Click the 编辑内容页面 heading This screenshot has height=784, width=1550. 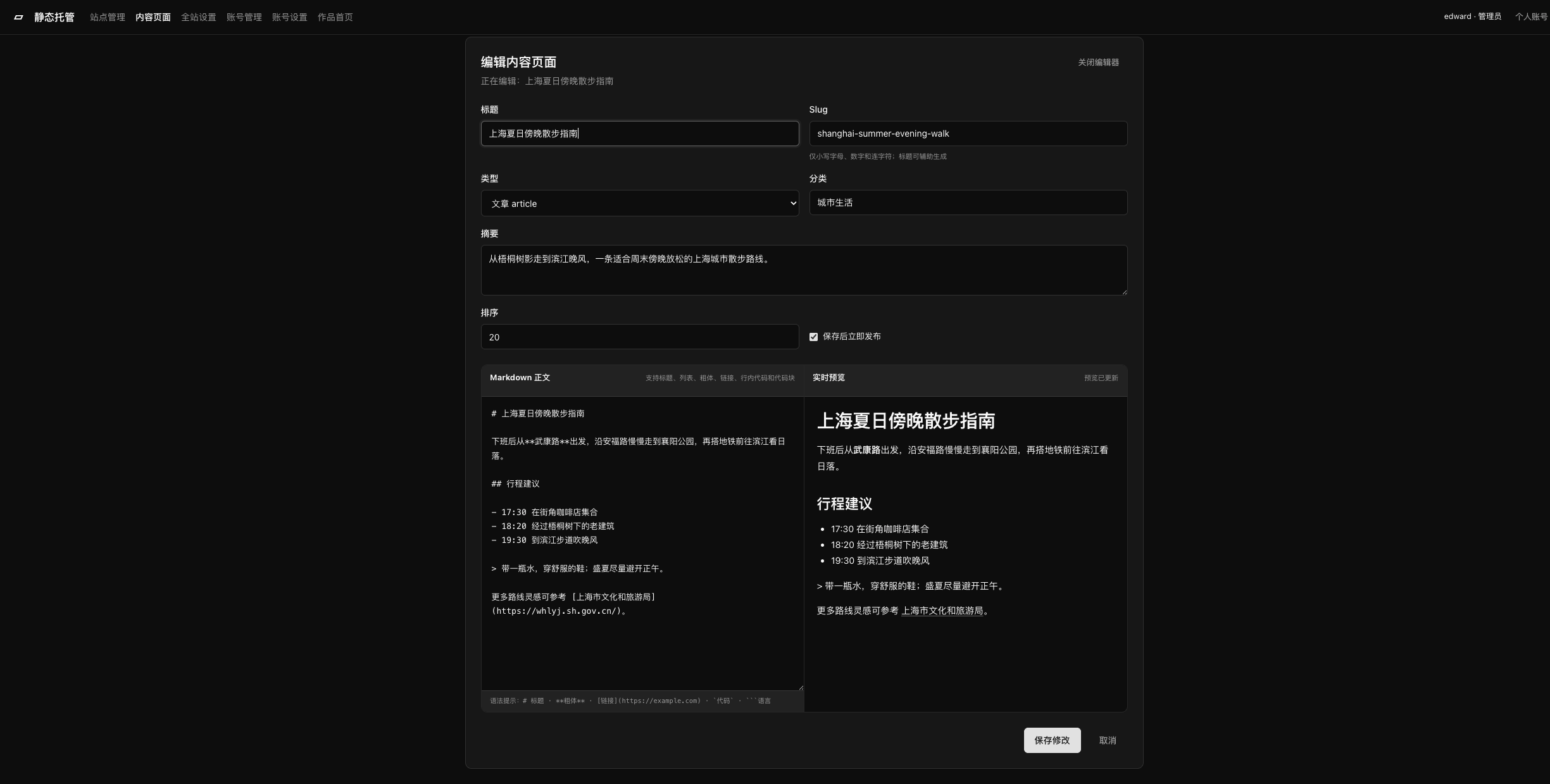[x=518, y=62]
